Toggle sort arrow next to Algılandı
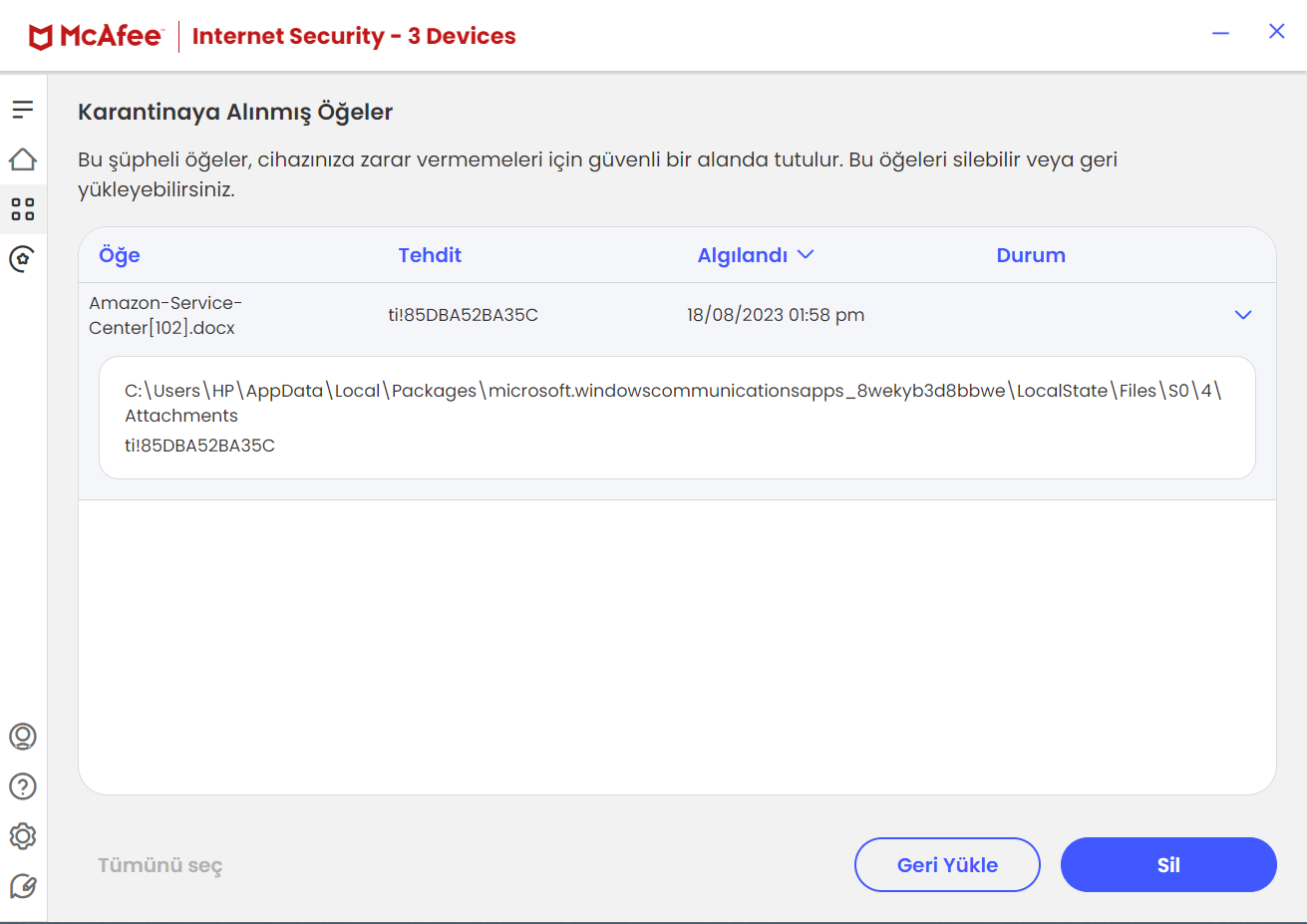This screenshot has width=1307, height=924. coord(807,255)
